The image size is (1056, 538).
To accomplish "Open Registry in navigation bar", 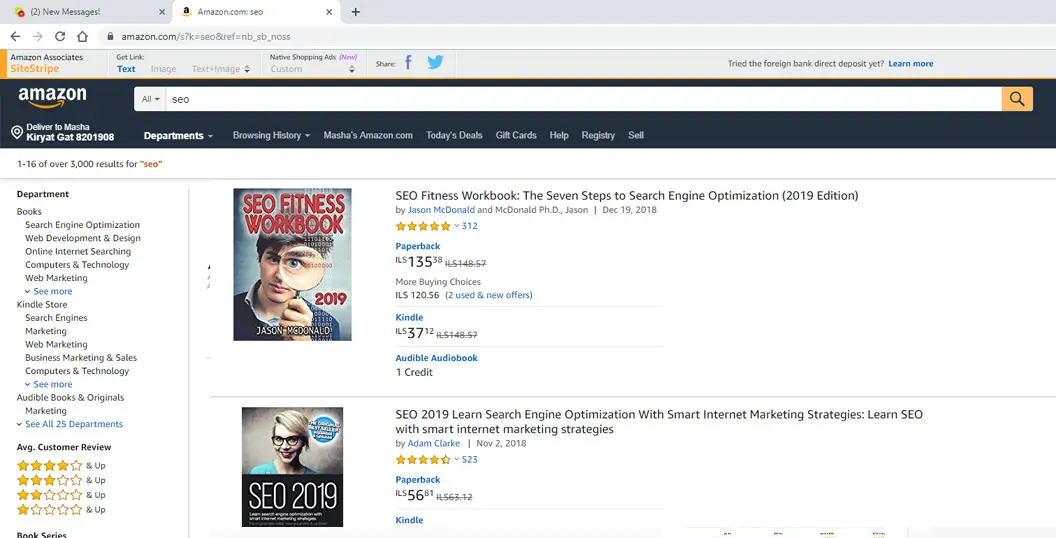I will [598, 135].
